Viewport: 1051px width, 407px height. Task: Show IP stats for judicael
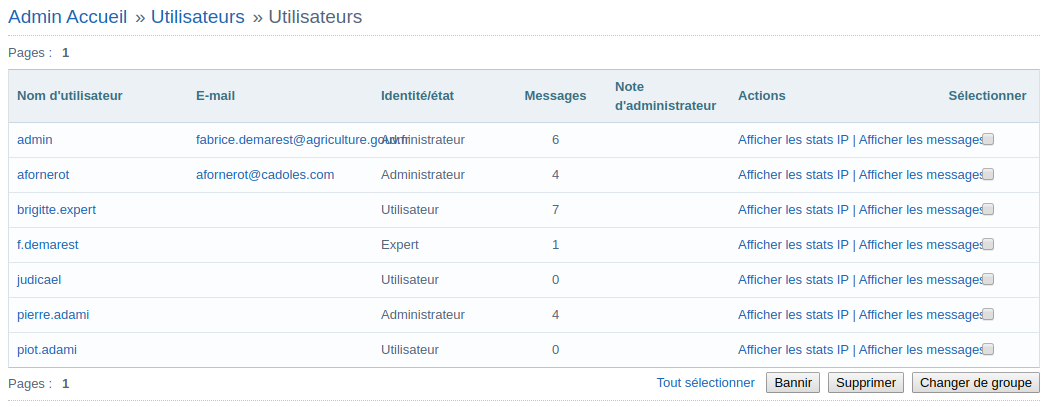coord(793,280)
